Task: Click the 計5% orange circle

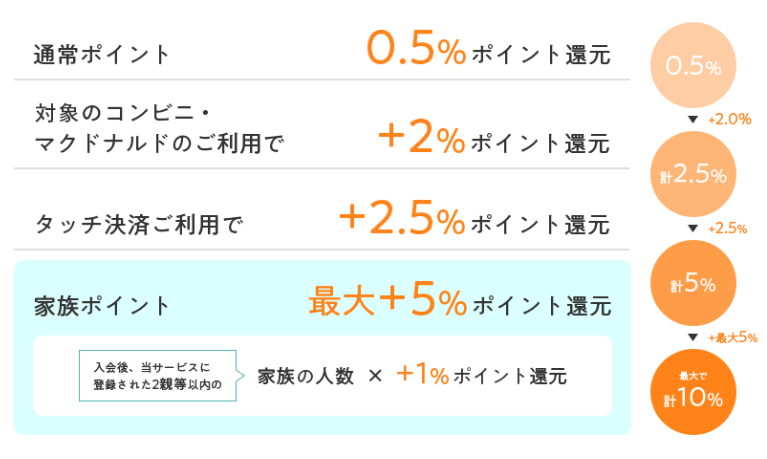Action: 693,283
